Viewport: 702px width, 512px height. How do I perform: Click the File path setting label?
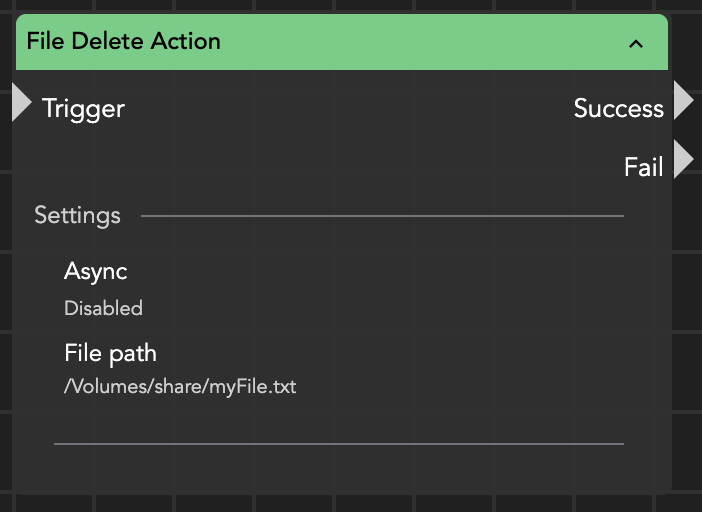point(110,353)
